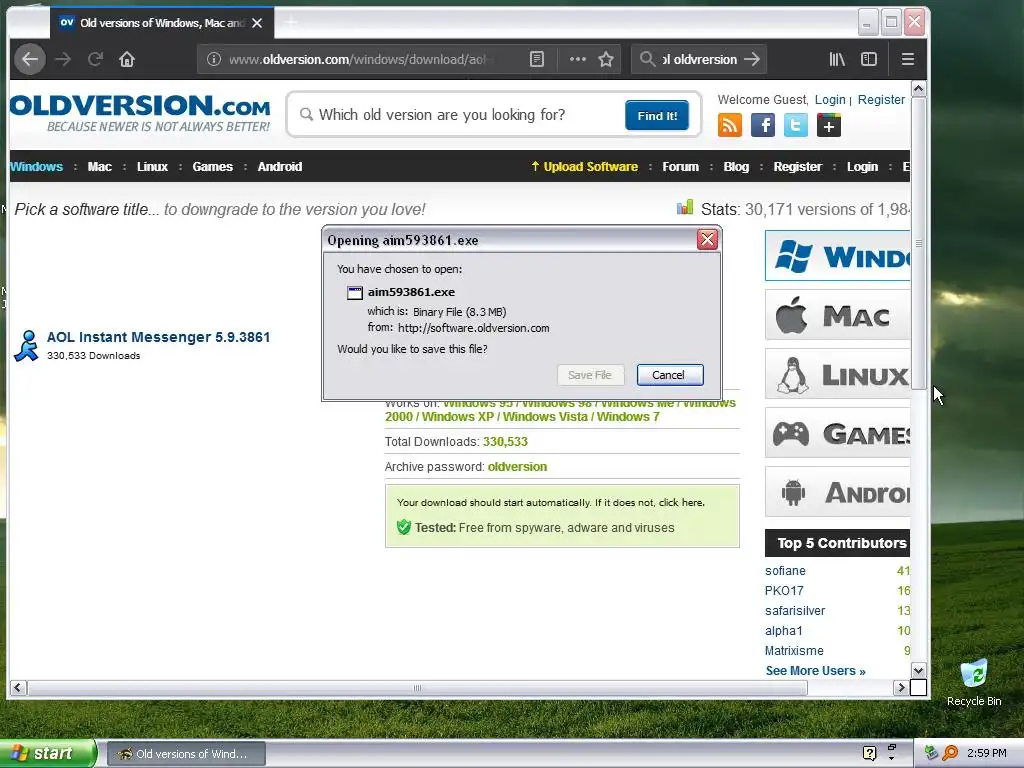Open the Games category tile
This screenshot has height=768, width=1024.
point(838,432)
